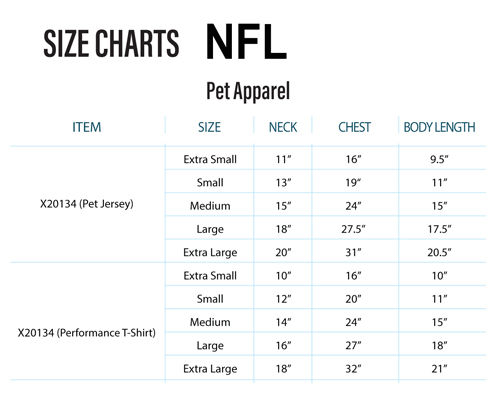Image resolution: width=500 pixels, height=398 pixels.
Task: Click the CHEST column header
Action: (354, 127)
